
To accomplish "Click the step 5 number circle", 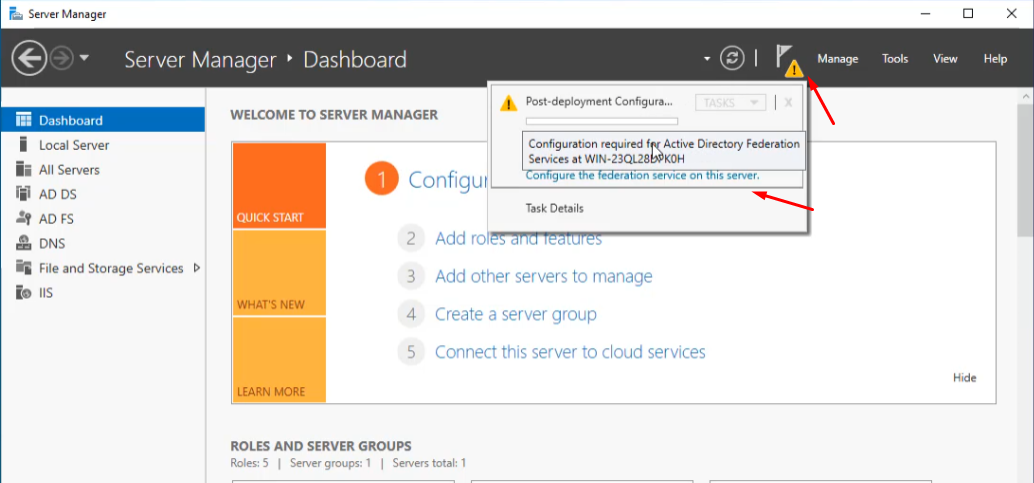I will tap(411, 352).
